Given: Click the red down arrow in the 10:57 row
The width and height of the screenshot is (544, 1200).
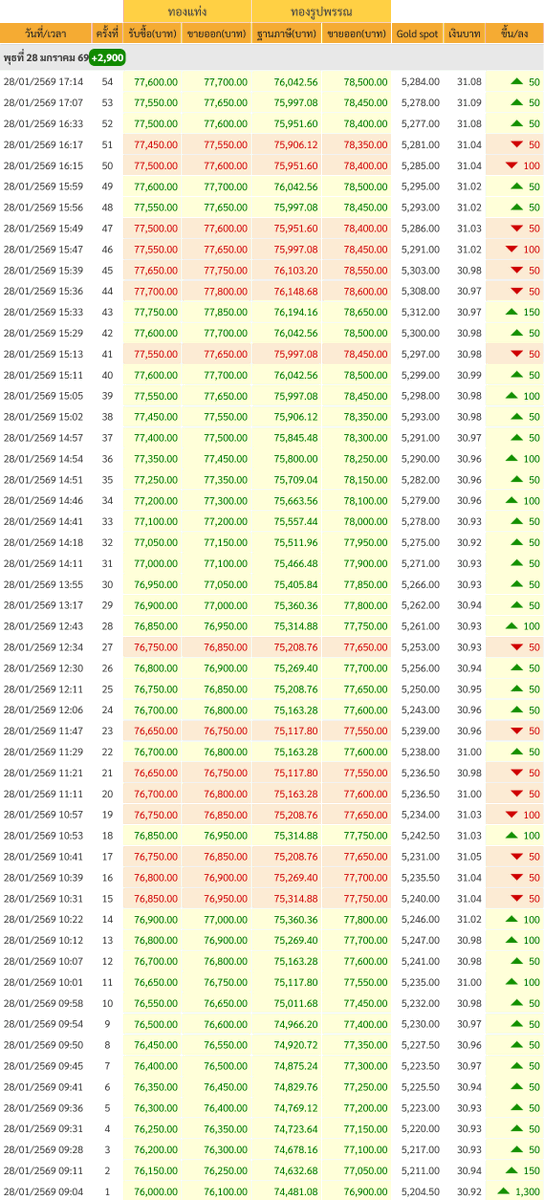Looking at the screenshot, I should [512, 815].
